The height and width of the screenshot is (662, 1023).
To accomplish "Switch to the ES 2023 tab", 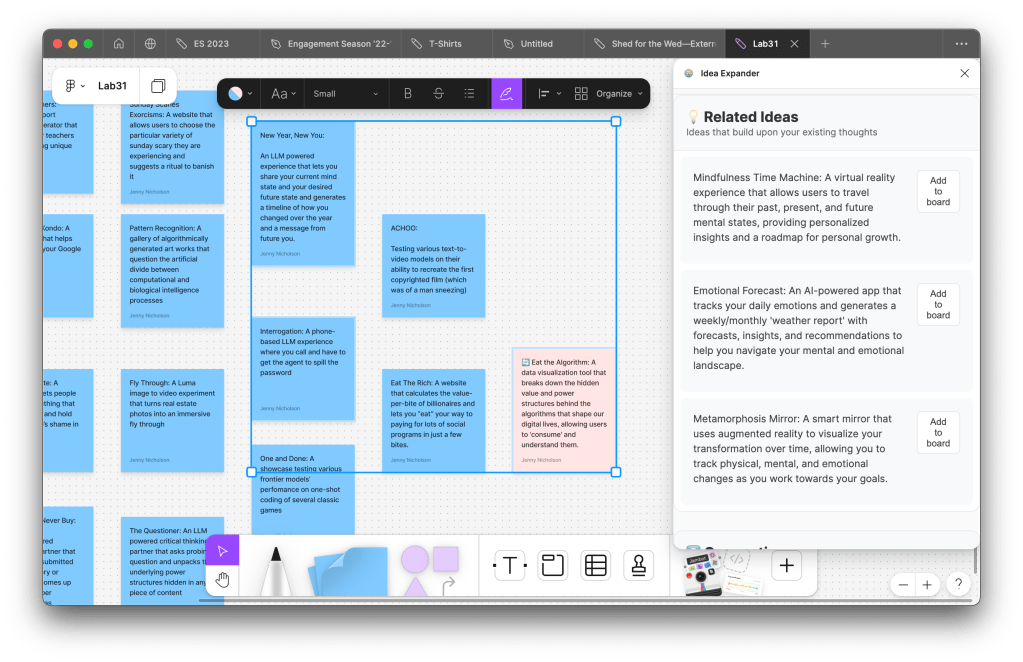I will tap(203, 44).
